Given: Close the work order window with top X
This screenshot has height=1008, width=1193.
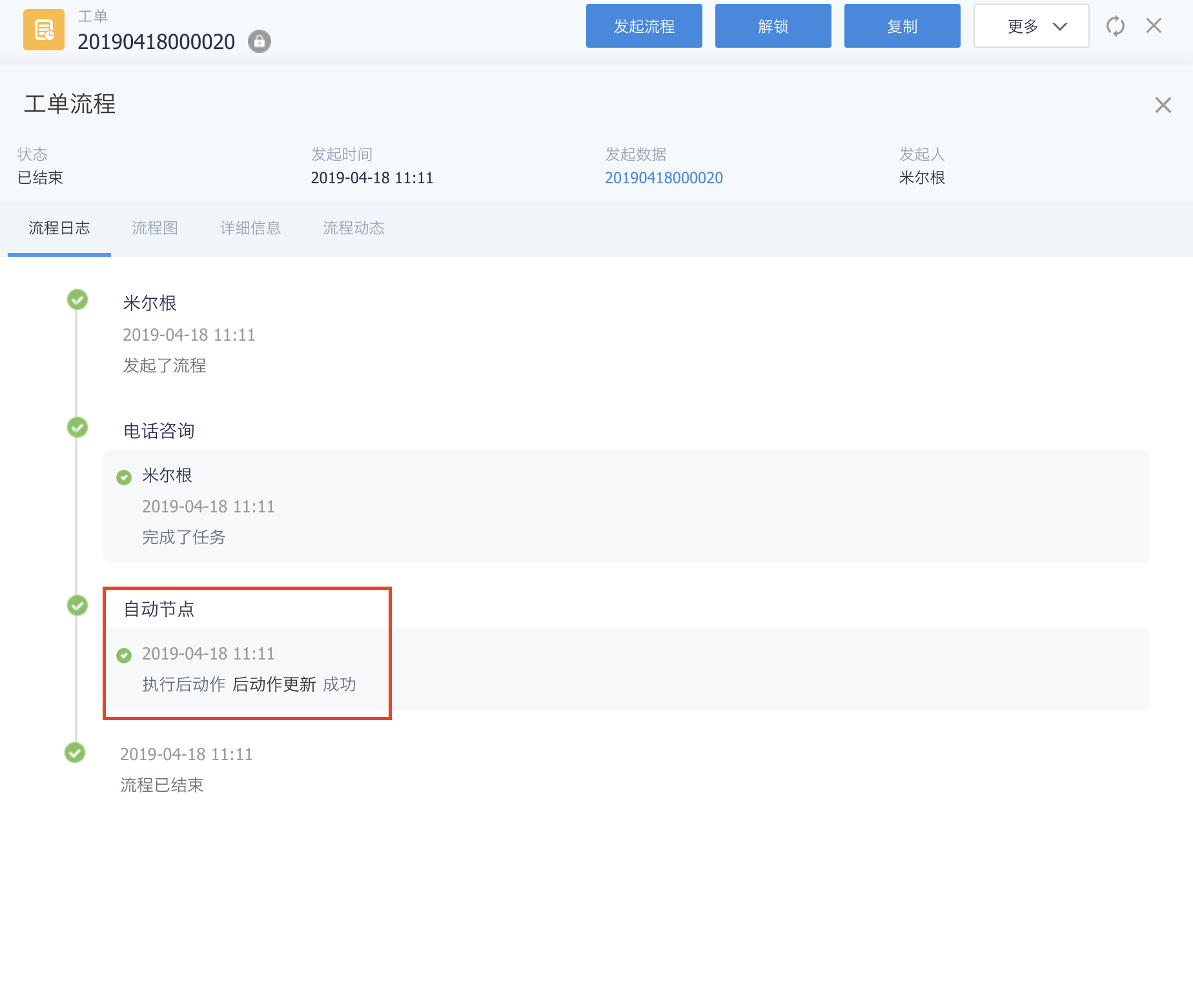Looking at the screenshot, I should [1154, 26].
